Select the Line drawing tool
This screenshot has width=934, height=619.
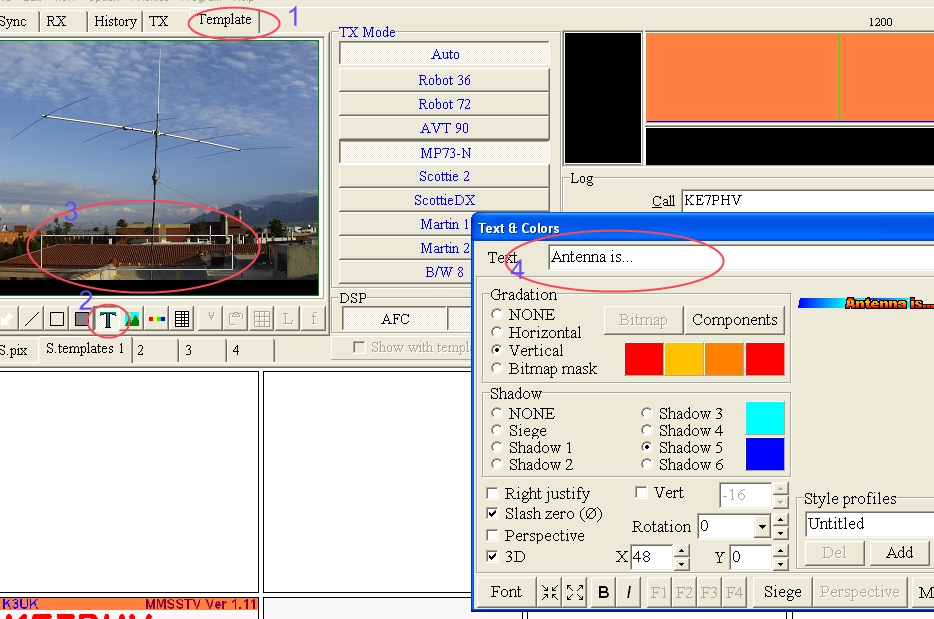[33, 319]
